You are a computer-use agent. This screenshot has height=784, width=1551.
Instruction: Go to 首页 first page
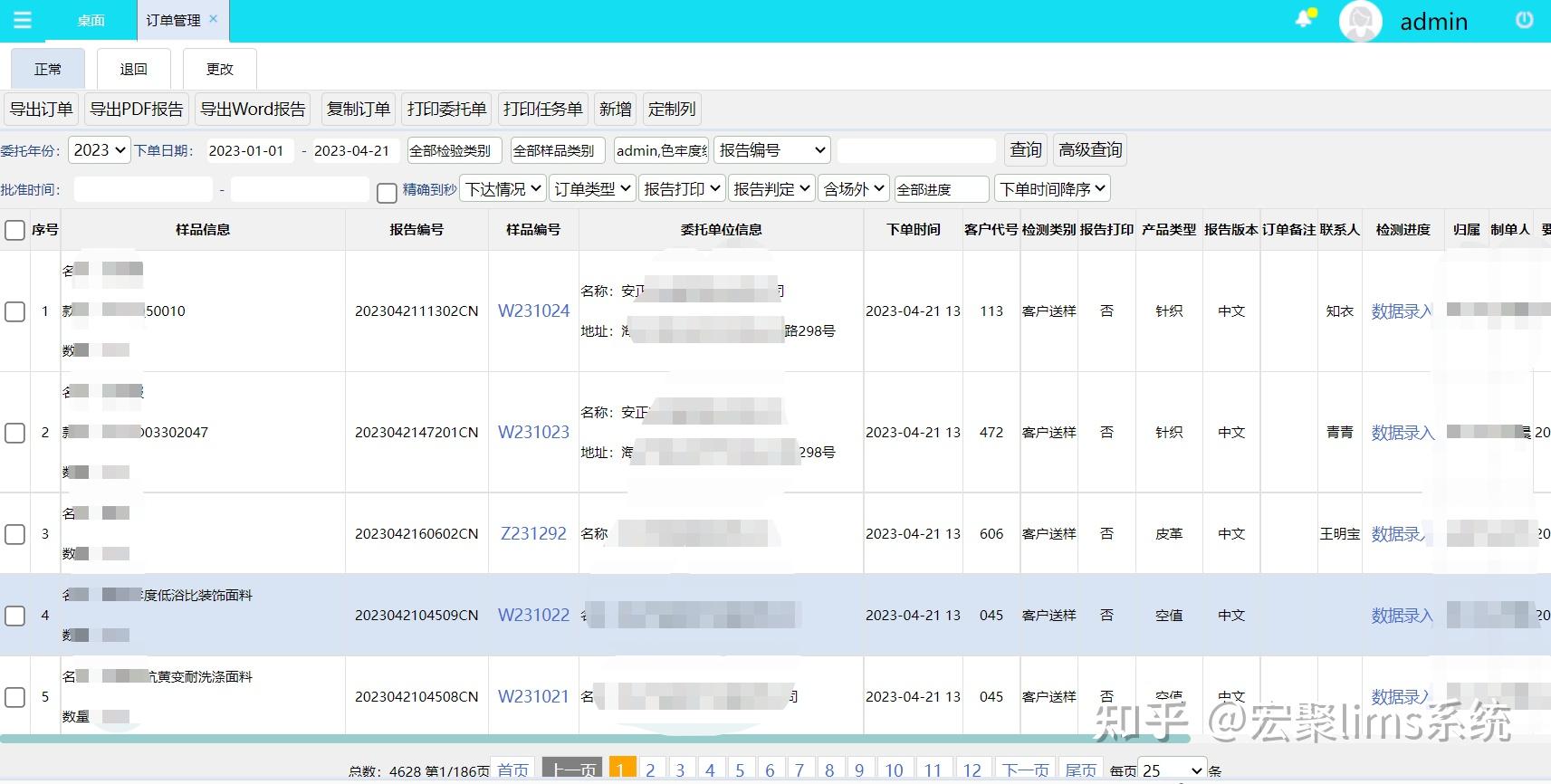click(512, 770)
